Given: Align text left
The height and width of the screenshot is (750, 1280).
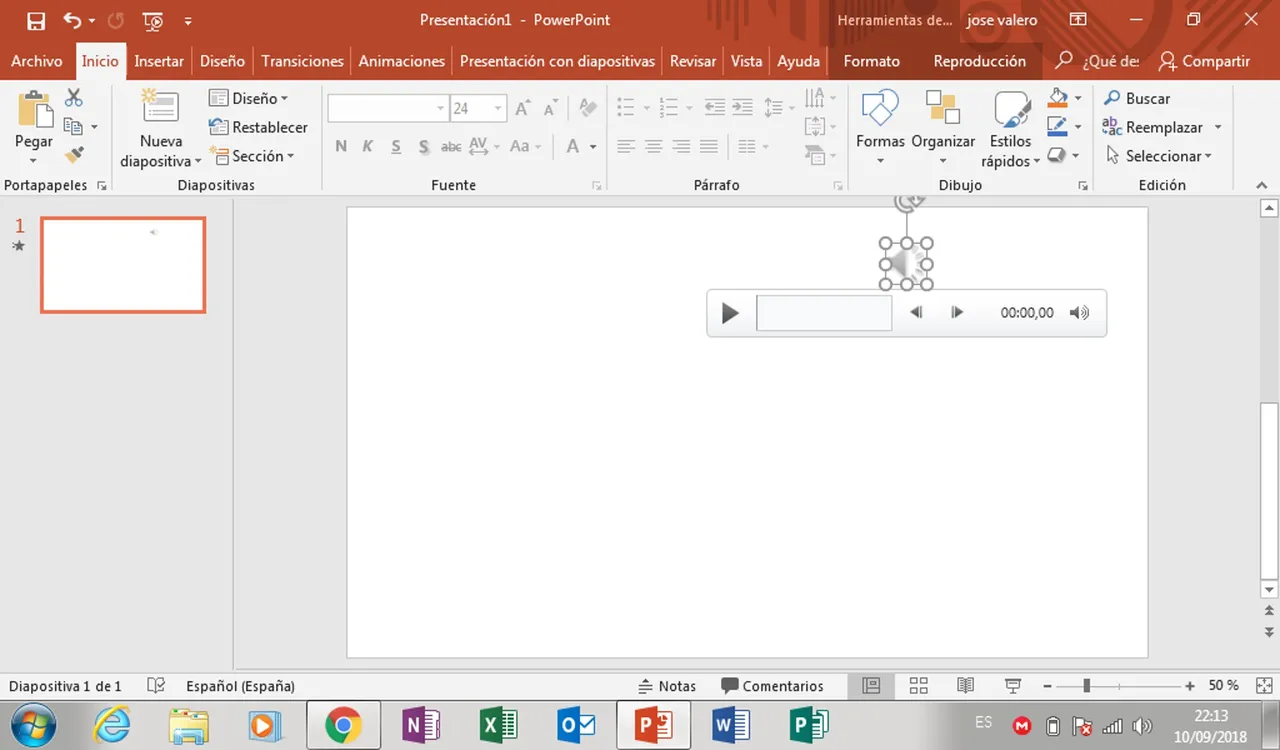Looking at the screenshot, I should pos(626,146).
